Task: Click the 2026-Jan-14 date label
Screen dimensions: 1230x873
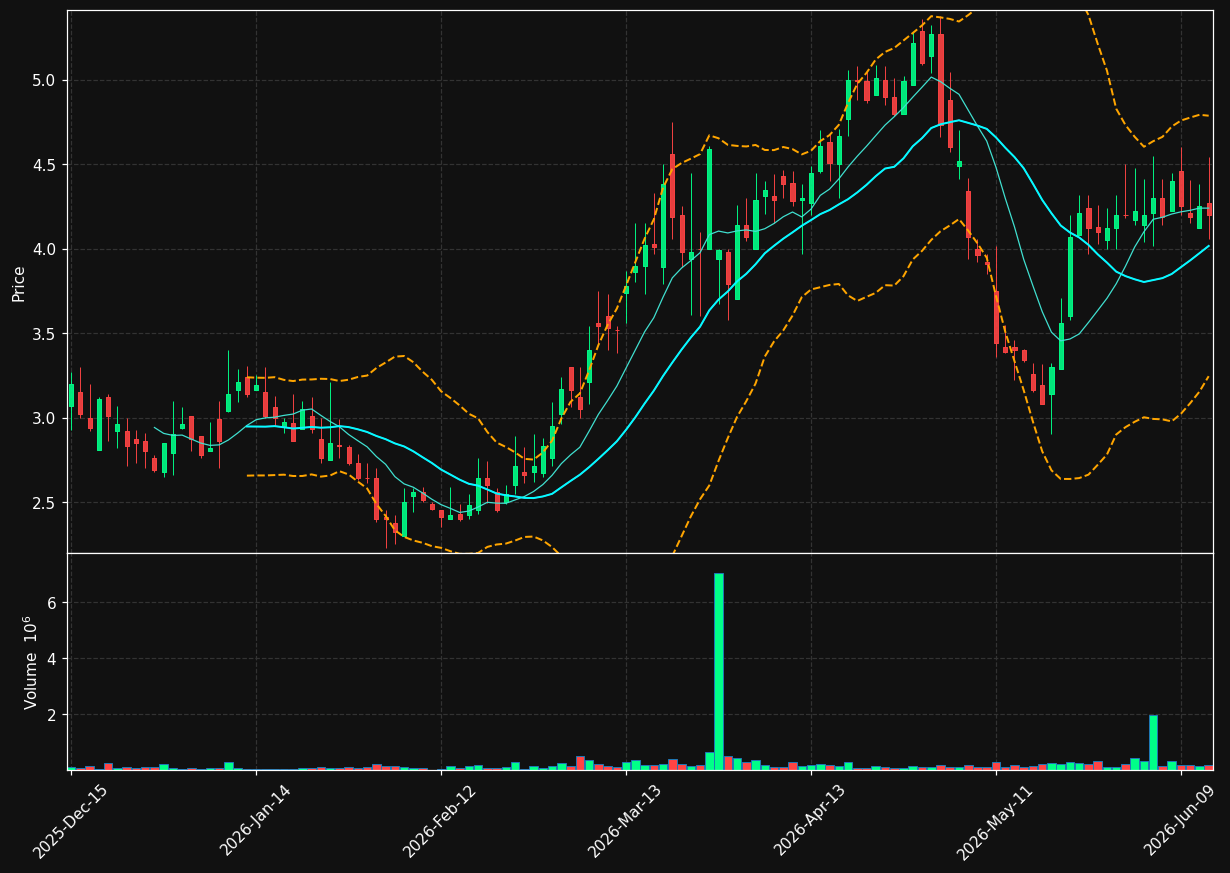Action: click(255, 822)
